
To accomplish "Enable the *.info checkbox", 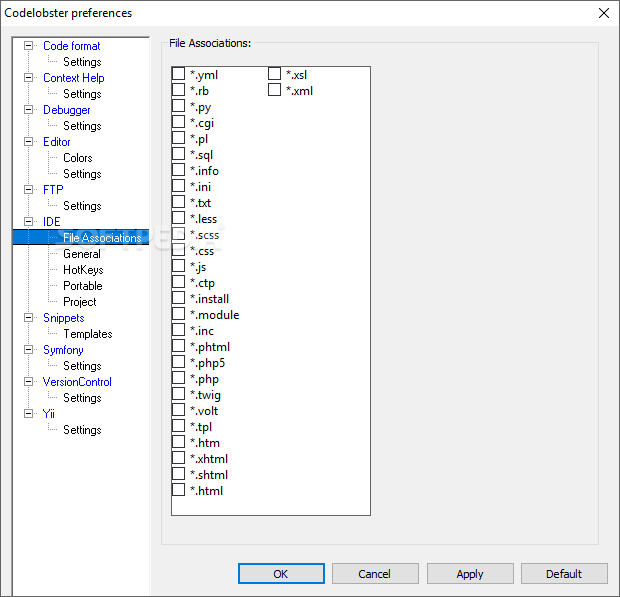I will click(x=178, y=170).
